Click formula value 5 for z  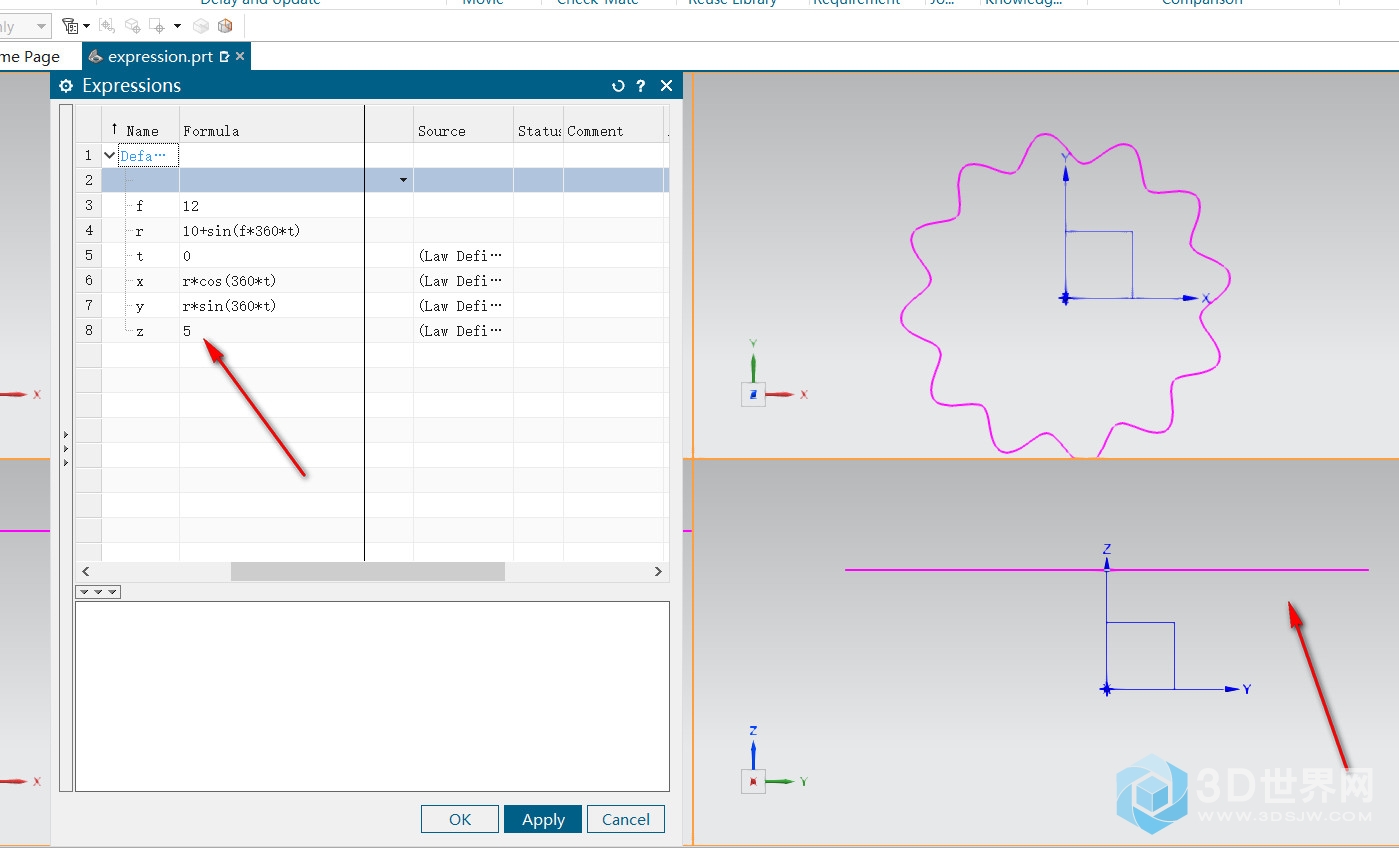187,331
